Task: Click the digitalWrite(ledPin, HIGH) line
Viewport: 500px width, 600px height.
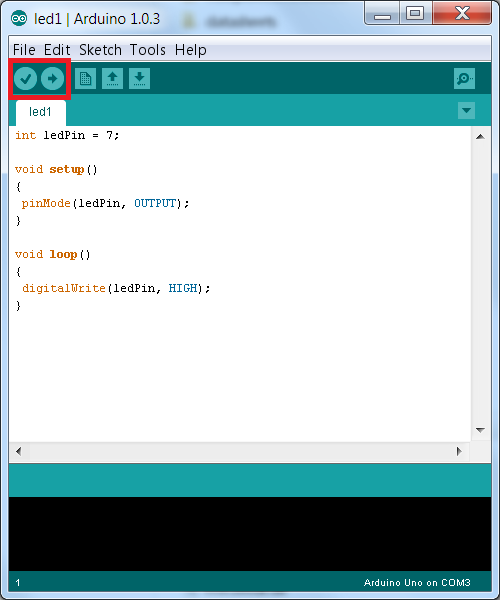Action: 116,288
